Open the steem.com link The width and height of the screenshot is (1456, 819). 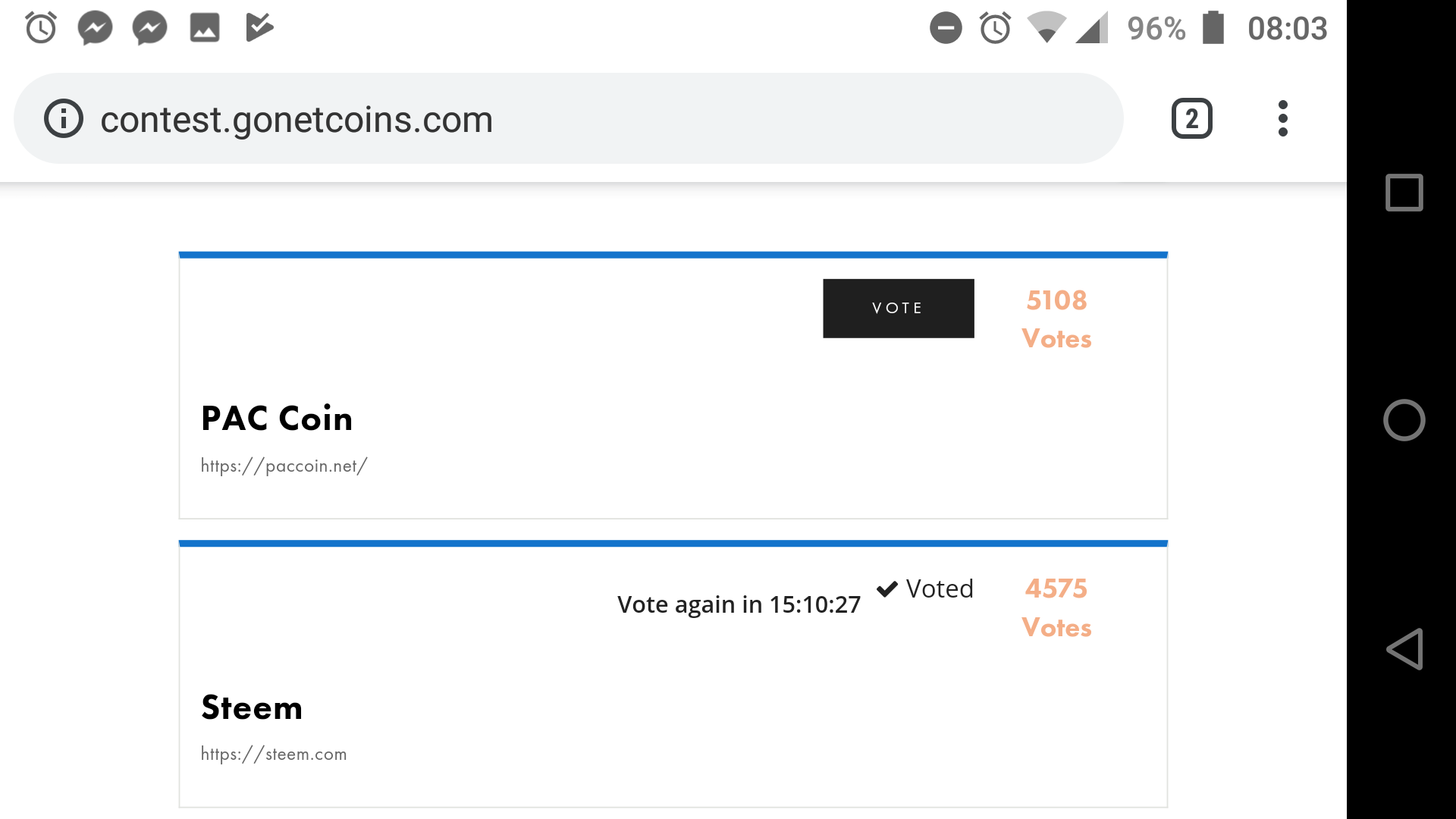tap(274, 754)
